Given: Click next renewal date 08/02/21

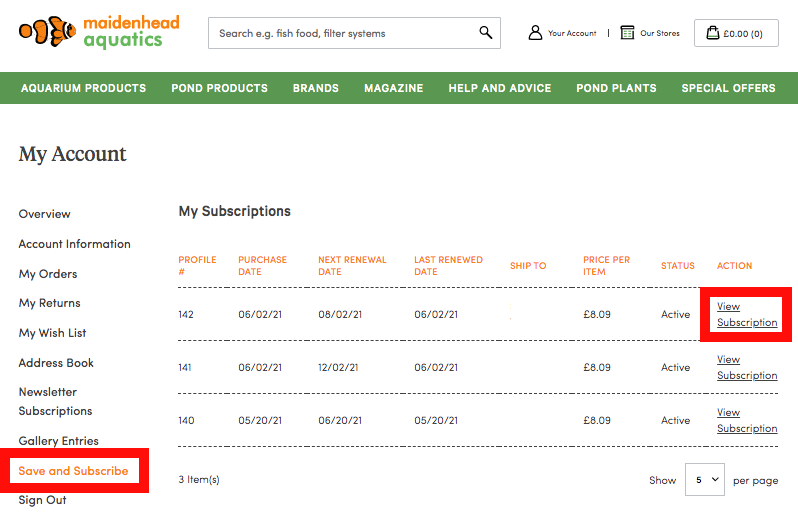Looking at the screenshot, I should point(340,314).
